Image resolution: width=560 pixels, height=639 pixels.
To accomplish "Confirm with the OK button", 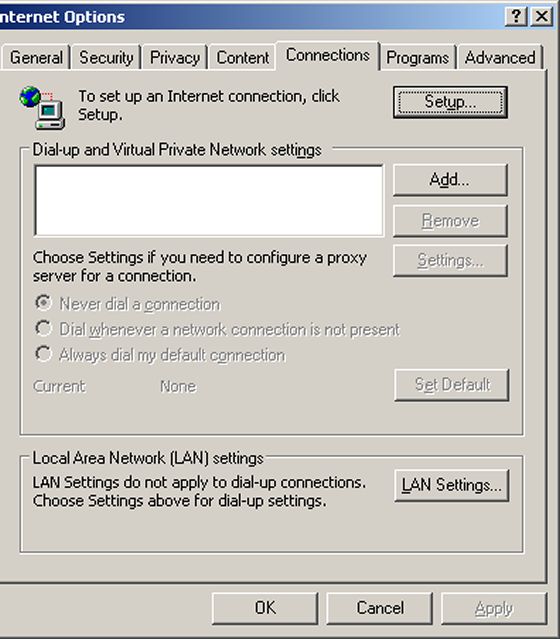I will tap(265, 608).
